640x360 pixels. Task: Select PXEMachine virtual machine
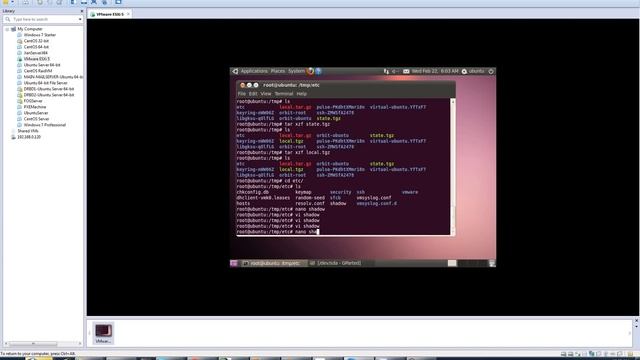click(35, 107)
